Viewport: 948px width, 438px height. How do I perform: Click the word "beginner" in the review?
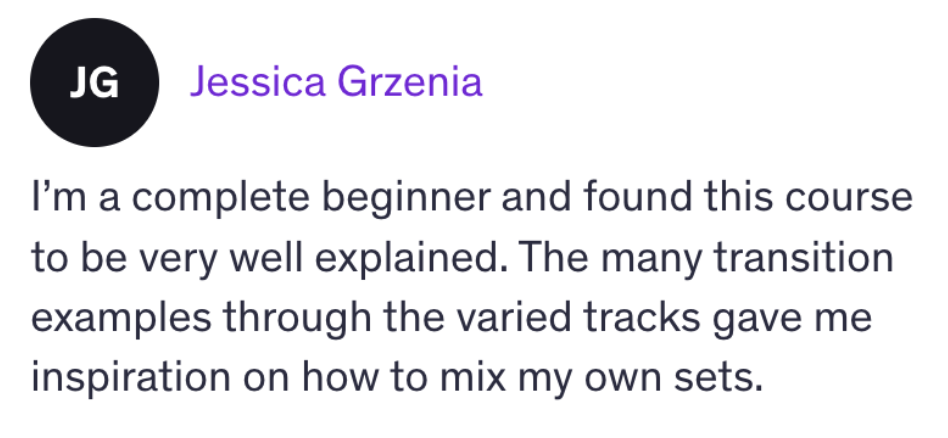coord(406,199)
